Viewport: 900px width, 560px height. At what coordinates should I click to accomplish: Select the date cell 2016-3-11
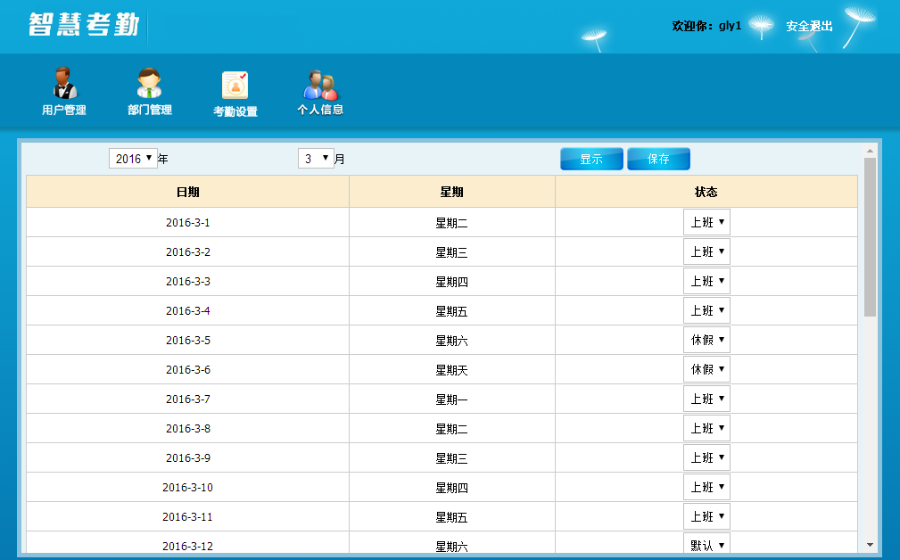[188, 517]
